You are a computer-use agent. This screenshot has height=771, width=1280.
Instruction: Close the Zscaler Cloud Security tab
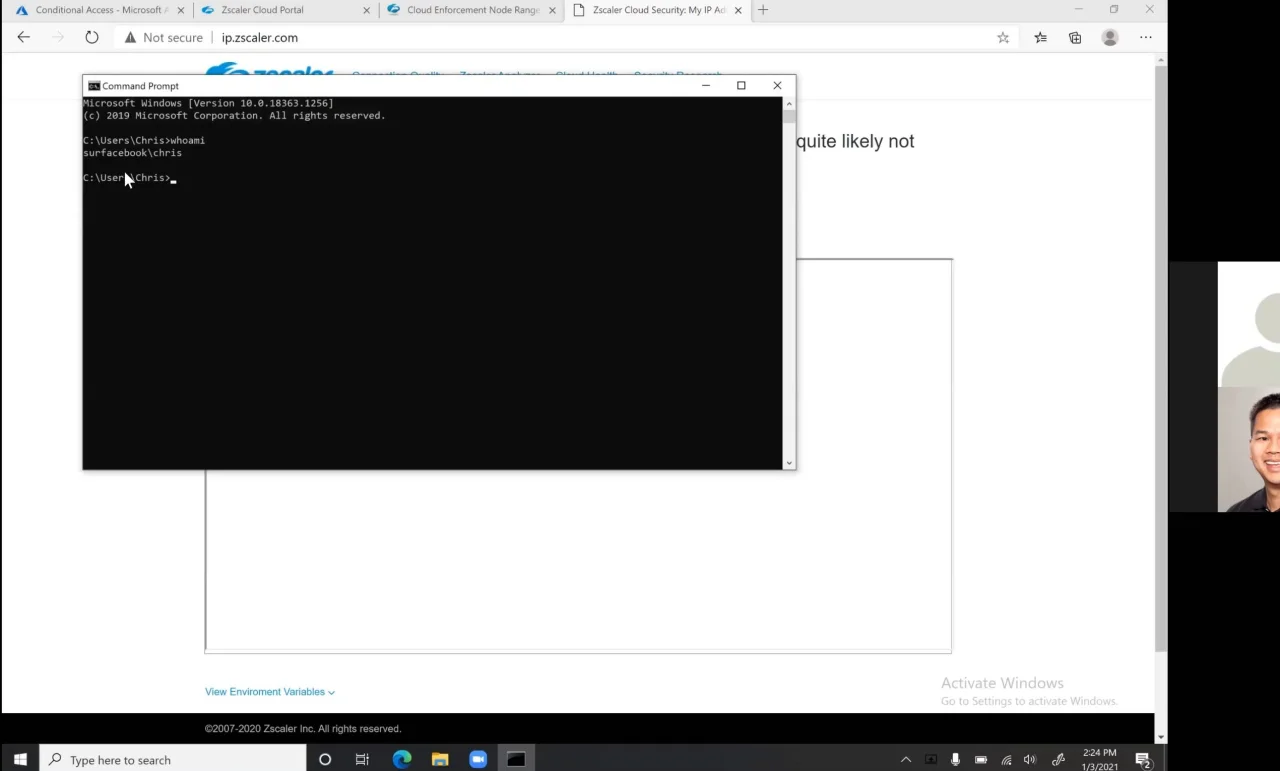point(738,10)
